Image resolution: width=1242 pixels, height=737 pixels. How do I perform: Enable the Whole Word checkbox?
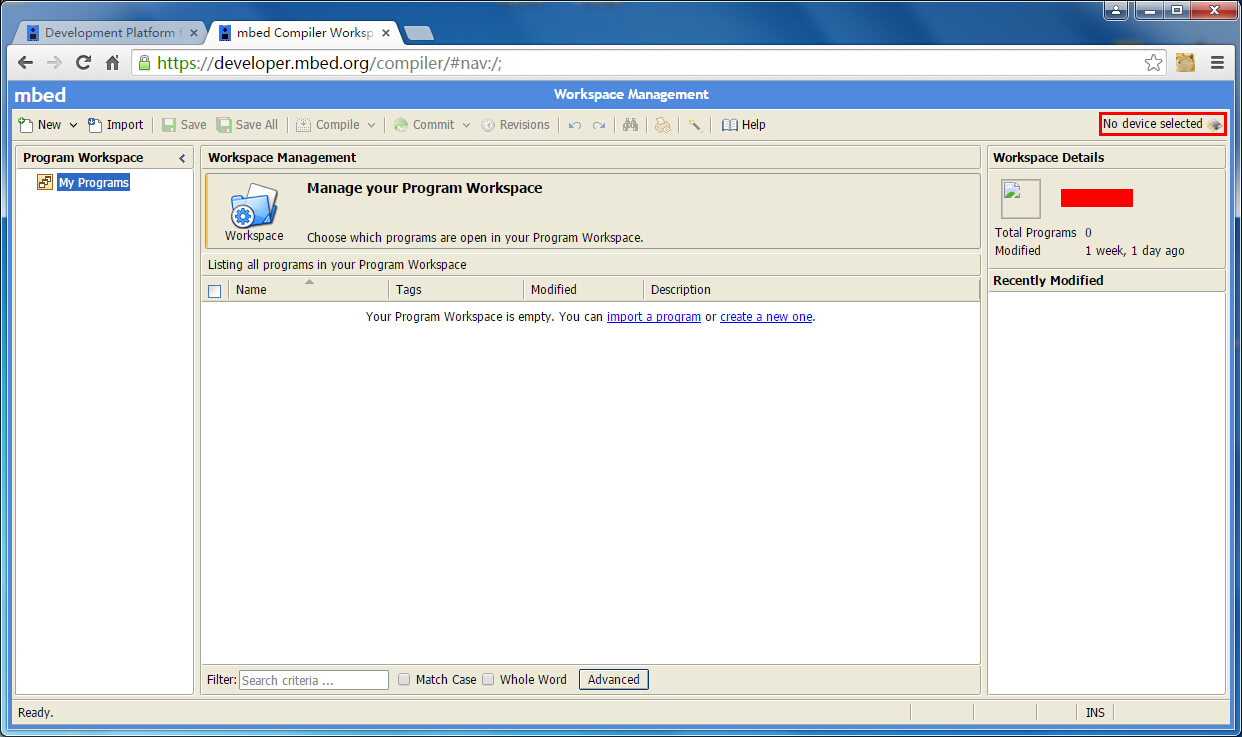click(x=488, y=679)
